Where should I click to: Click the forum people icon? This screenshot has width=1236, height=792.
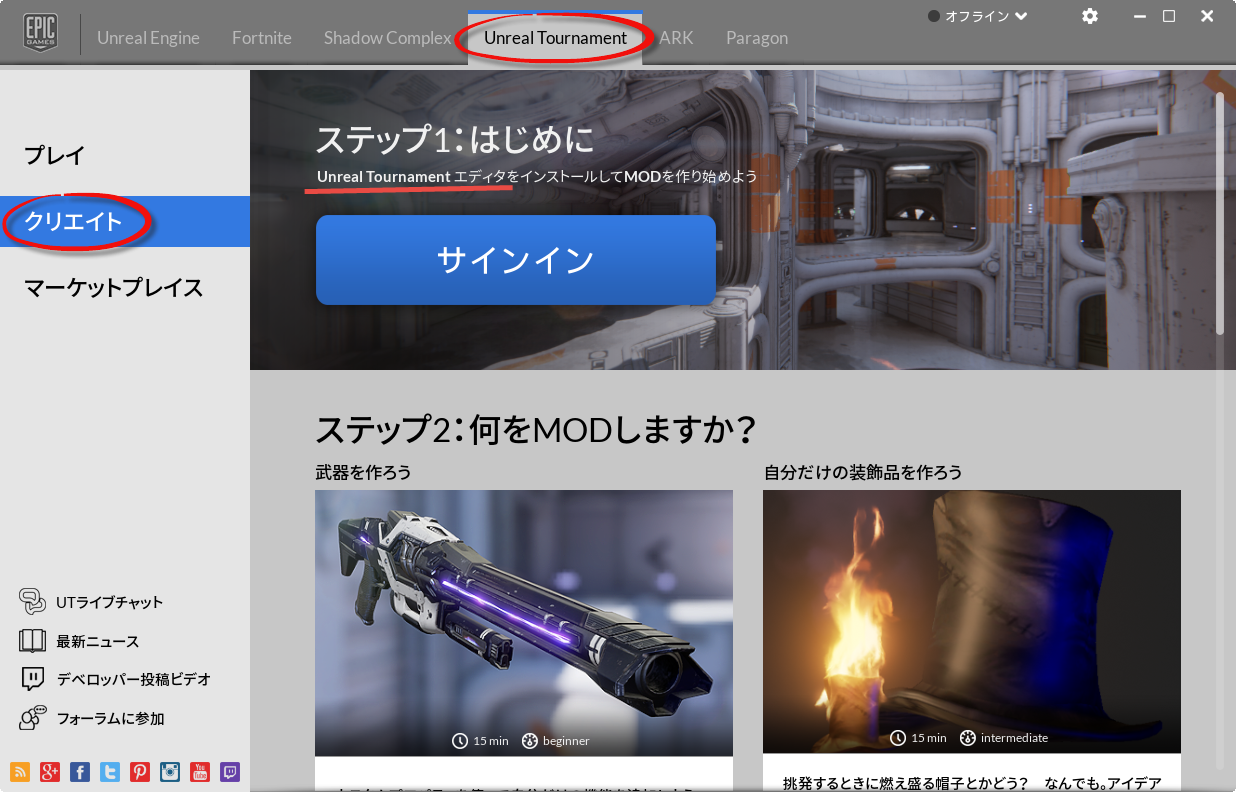pos(33,718)
